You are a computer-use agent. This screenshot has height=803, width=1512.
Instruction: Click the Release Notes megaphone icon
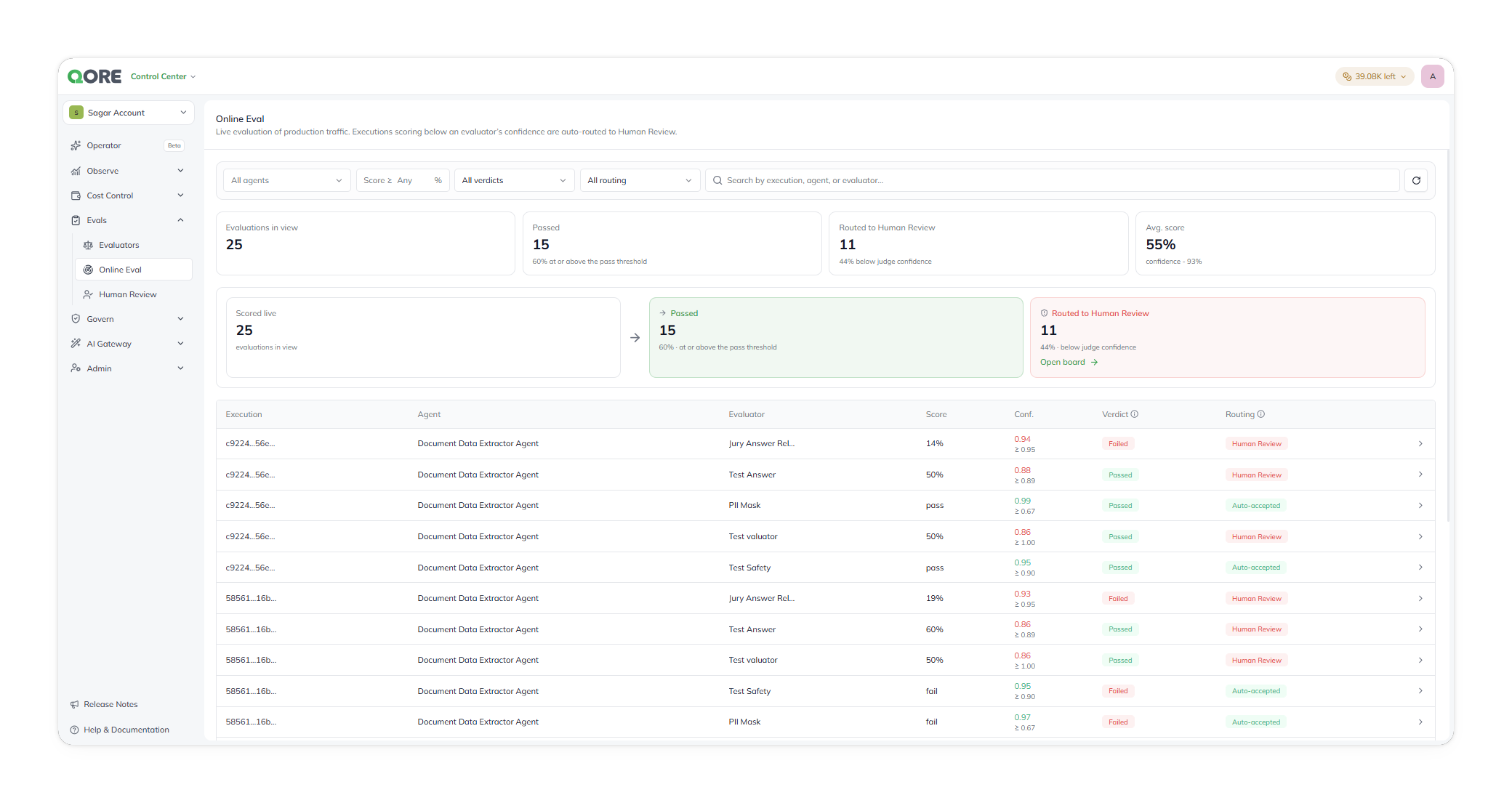pos(75,704)
